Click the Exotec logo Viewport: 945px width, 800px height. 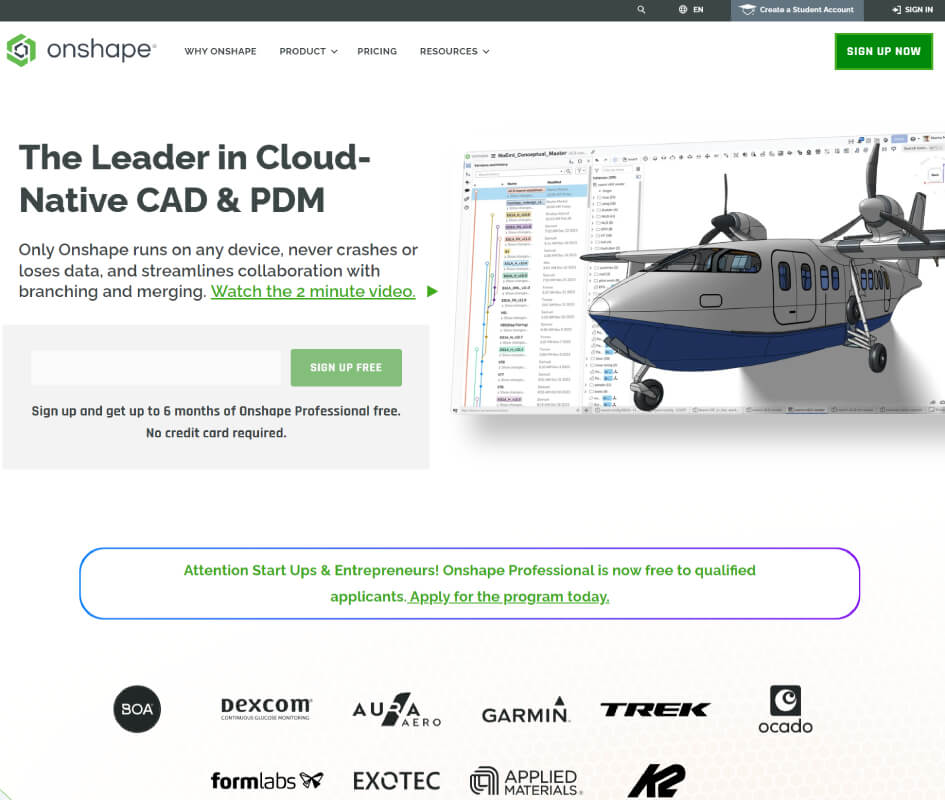click(x=397, y=781)
